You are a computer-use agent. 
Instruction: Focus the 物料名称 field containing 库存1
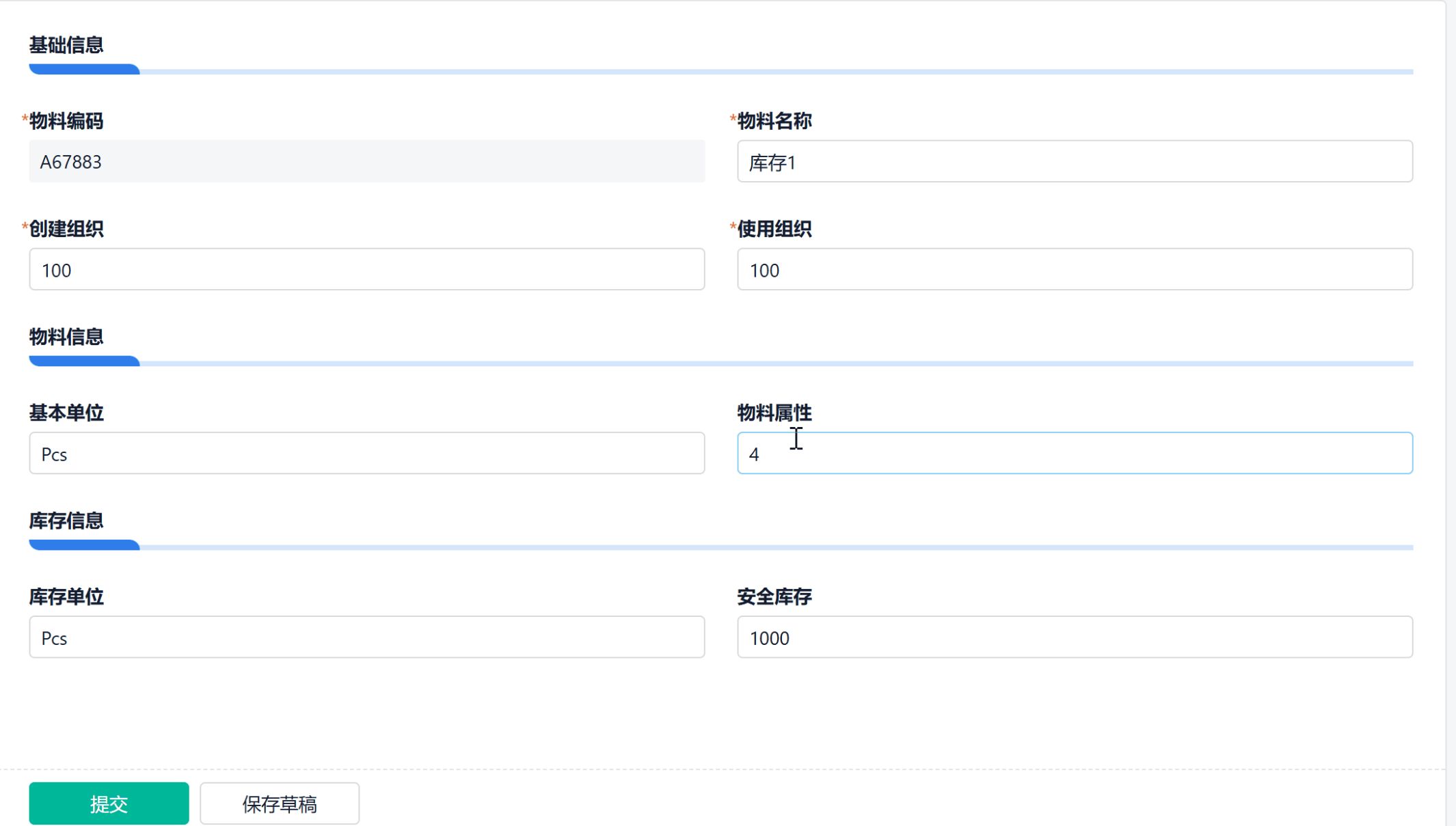1075,162
